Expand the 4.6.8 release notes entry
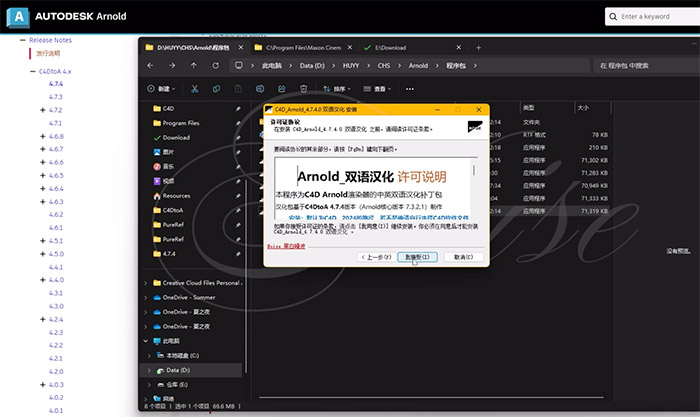 (x=42, y=136)
